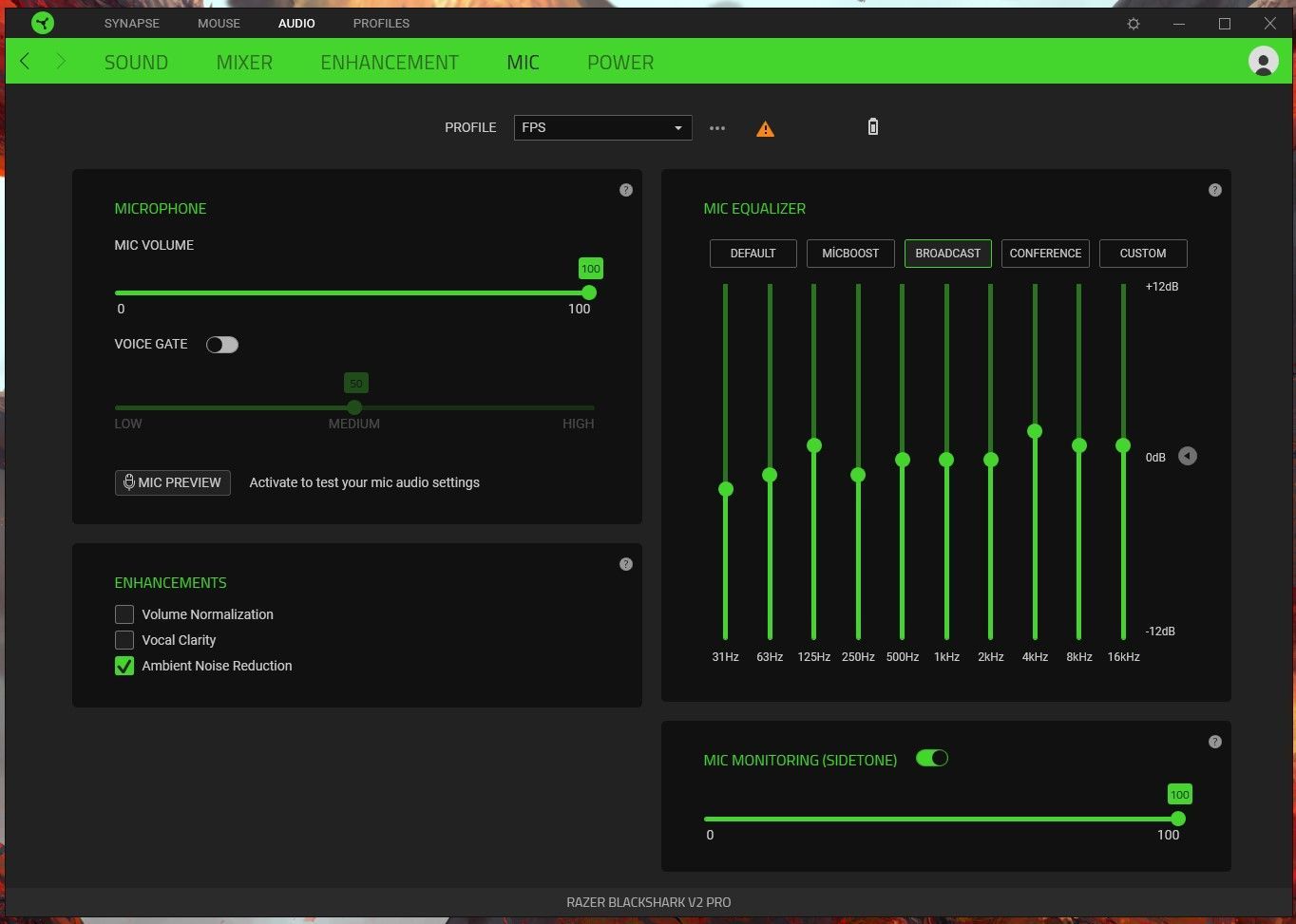Click the back navigation arrow

(x=26, y=62)
